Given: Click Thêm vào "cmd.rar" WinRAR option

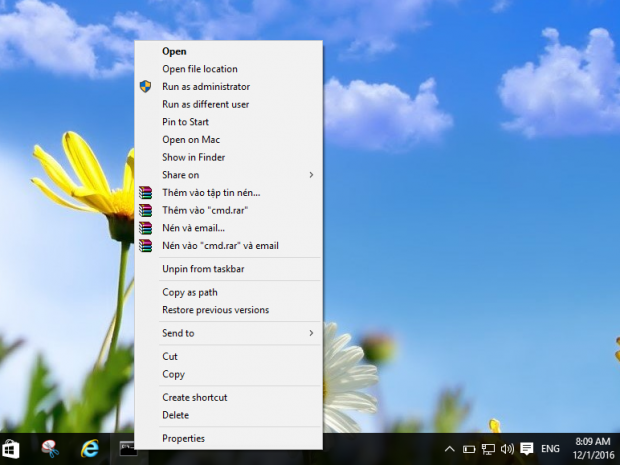Looking at the screenshot, I should coord(203,210).
